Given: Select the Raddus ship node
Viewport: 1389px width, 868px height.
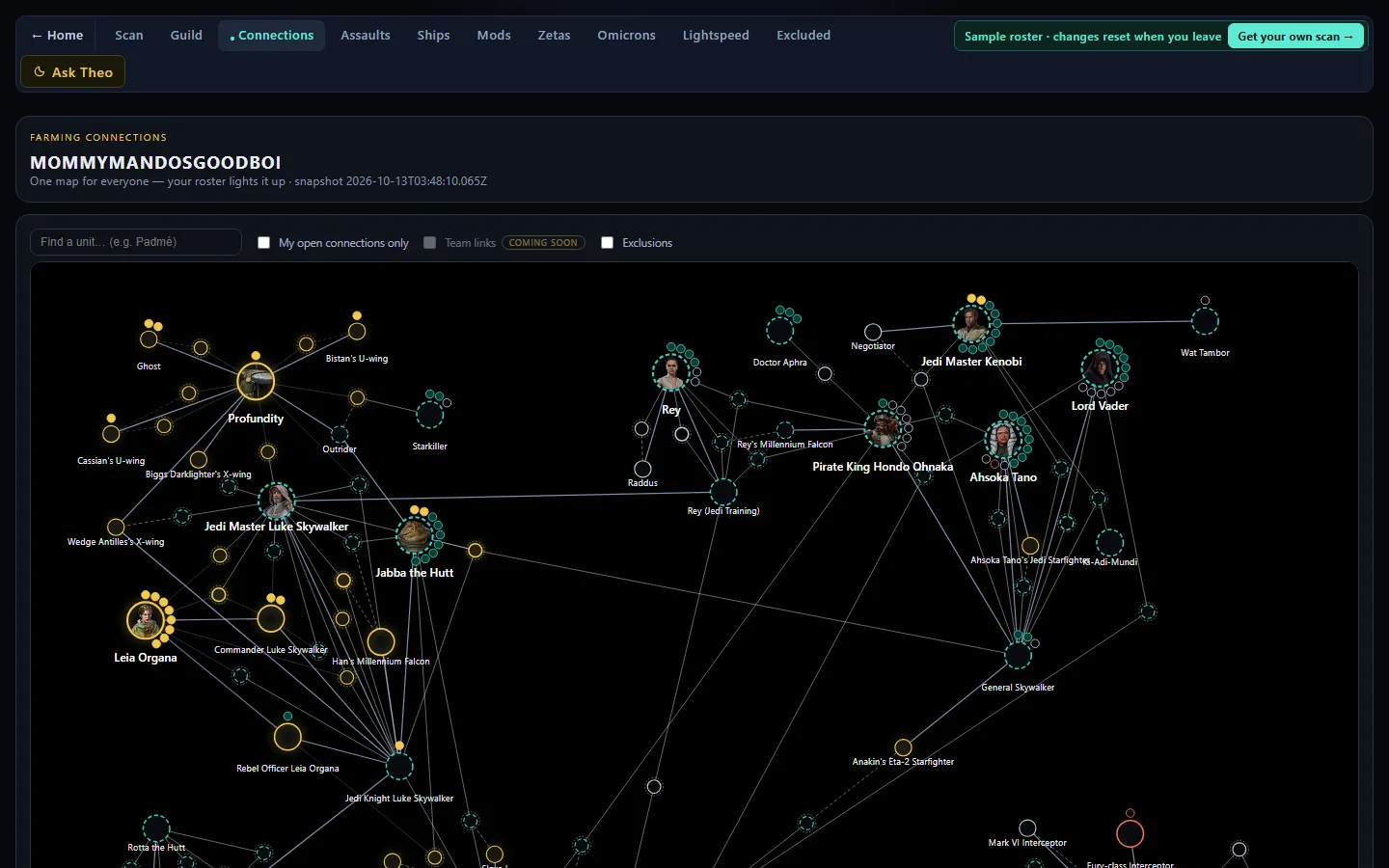Looking at the screenshot, I should [642, 469].
